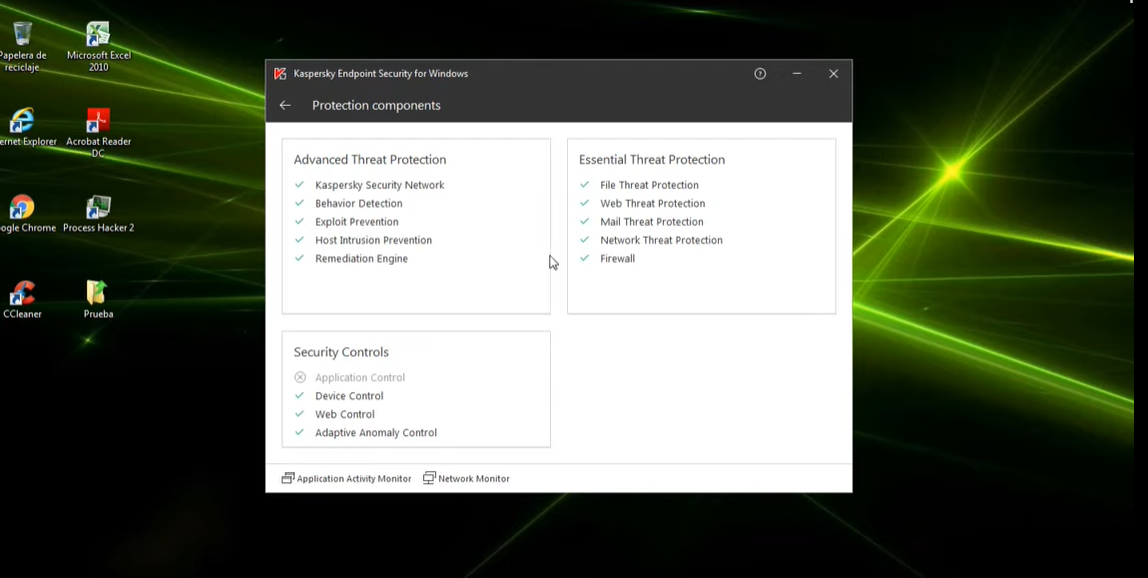Open Behavior Detection component
1148x578 pixels.
point(359,204)
